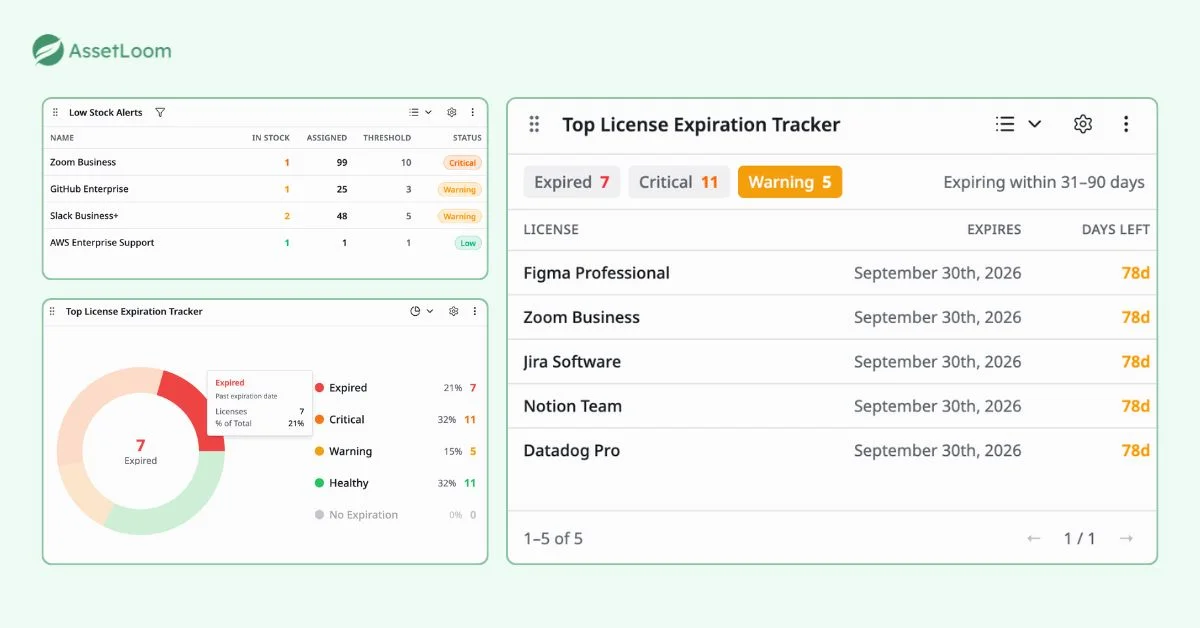Click Warning badge for GitHub Enterprise

point(460,189)
